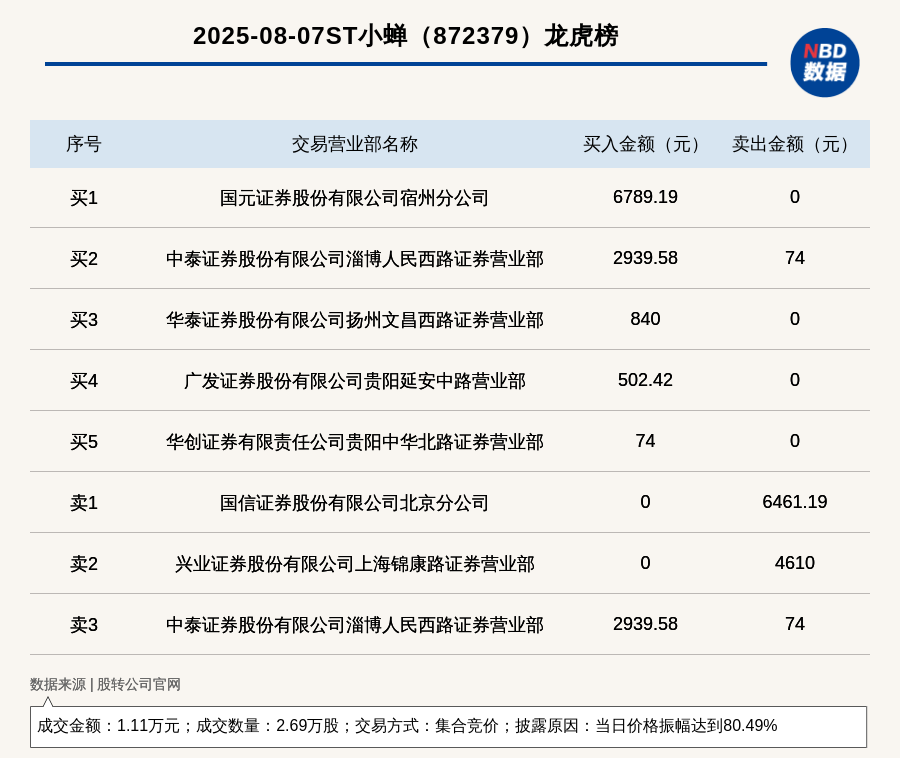Screen dimensions: 900x758
Task: Select the 卖1 row label
Action: pyautogui.click(x=84, y=503)
